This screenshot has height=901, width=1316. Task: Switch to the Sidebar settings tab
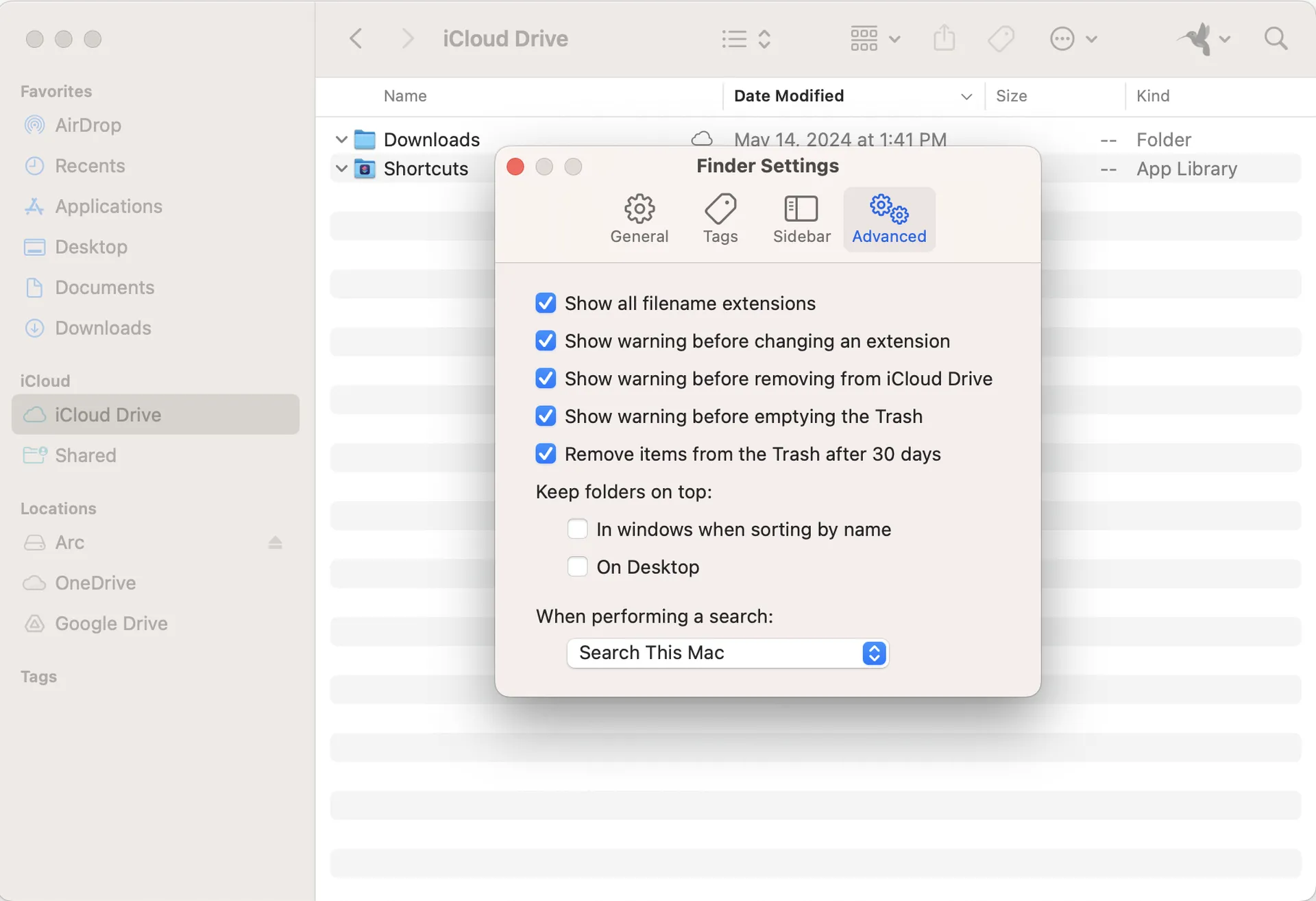pyautogui.click(x=801, y=219)
